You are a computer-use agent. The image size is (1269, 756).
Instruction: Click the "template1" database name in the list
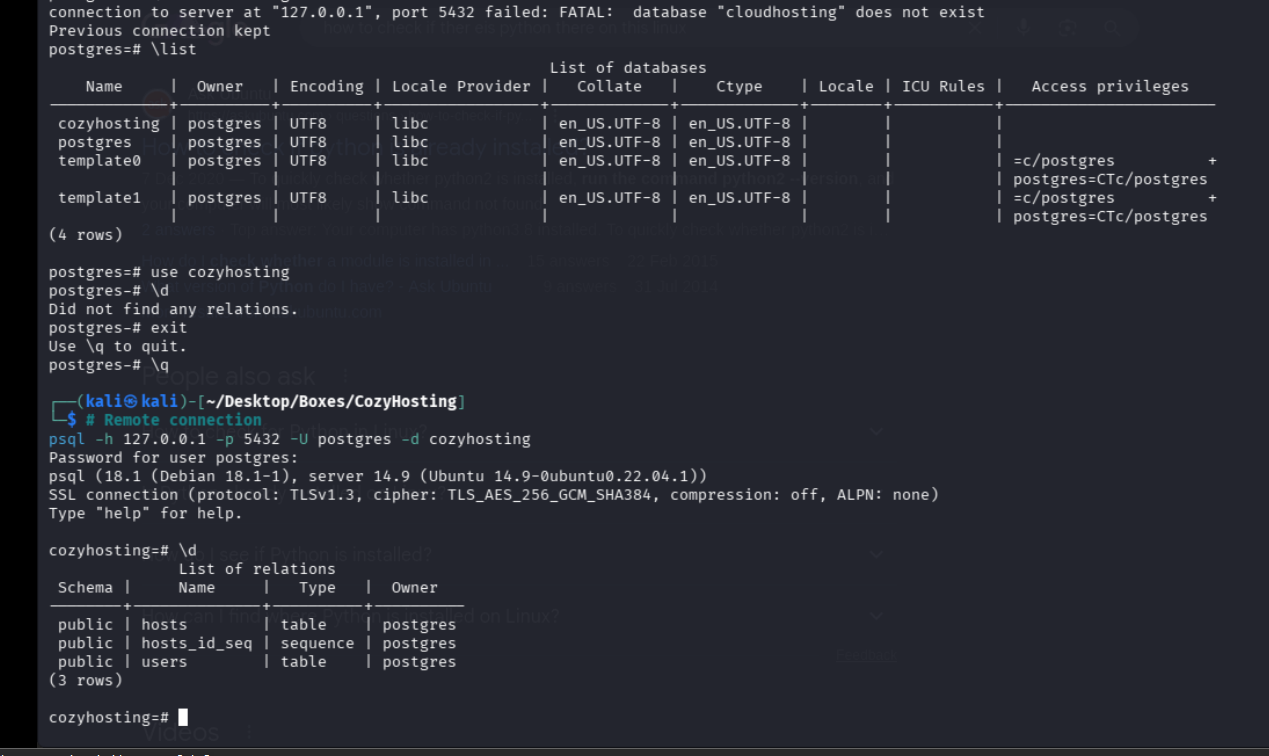100,198
